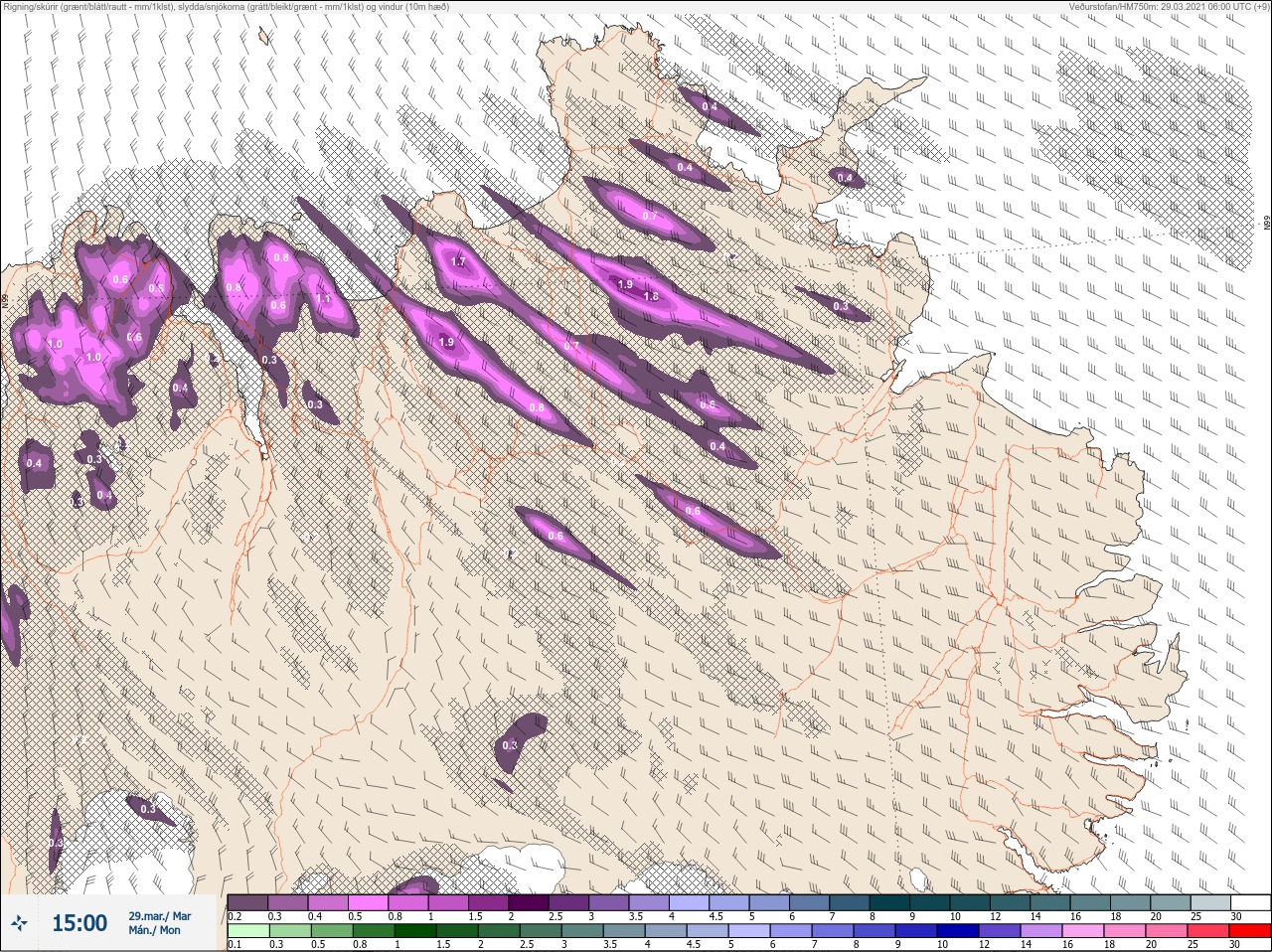
Task: Click the '25' value in bottom legend row
Action: click(1192, 944)
